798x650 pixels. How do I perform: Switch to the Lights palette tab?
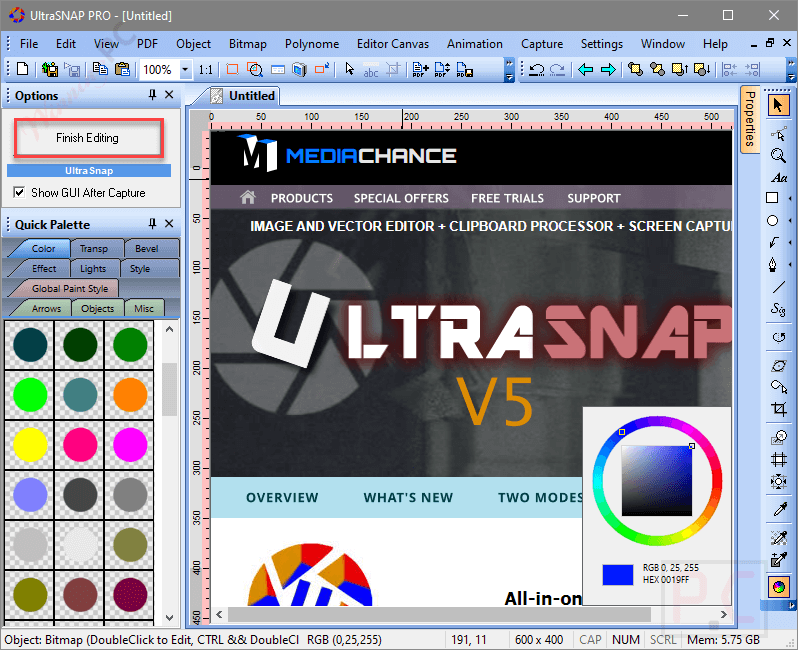[93, 268]
